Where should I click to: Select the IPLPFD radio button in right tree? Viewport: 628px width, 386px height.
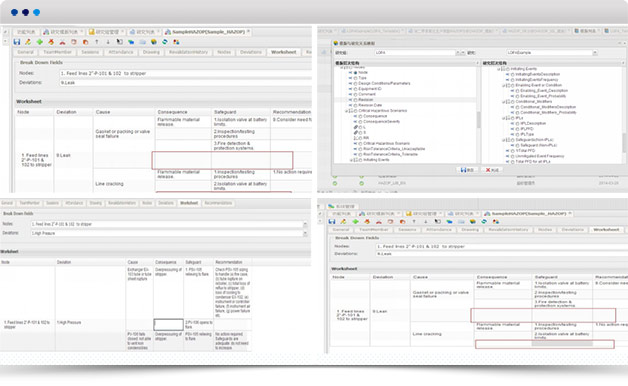tap(517, 129)
